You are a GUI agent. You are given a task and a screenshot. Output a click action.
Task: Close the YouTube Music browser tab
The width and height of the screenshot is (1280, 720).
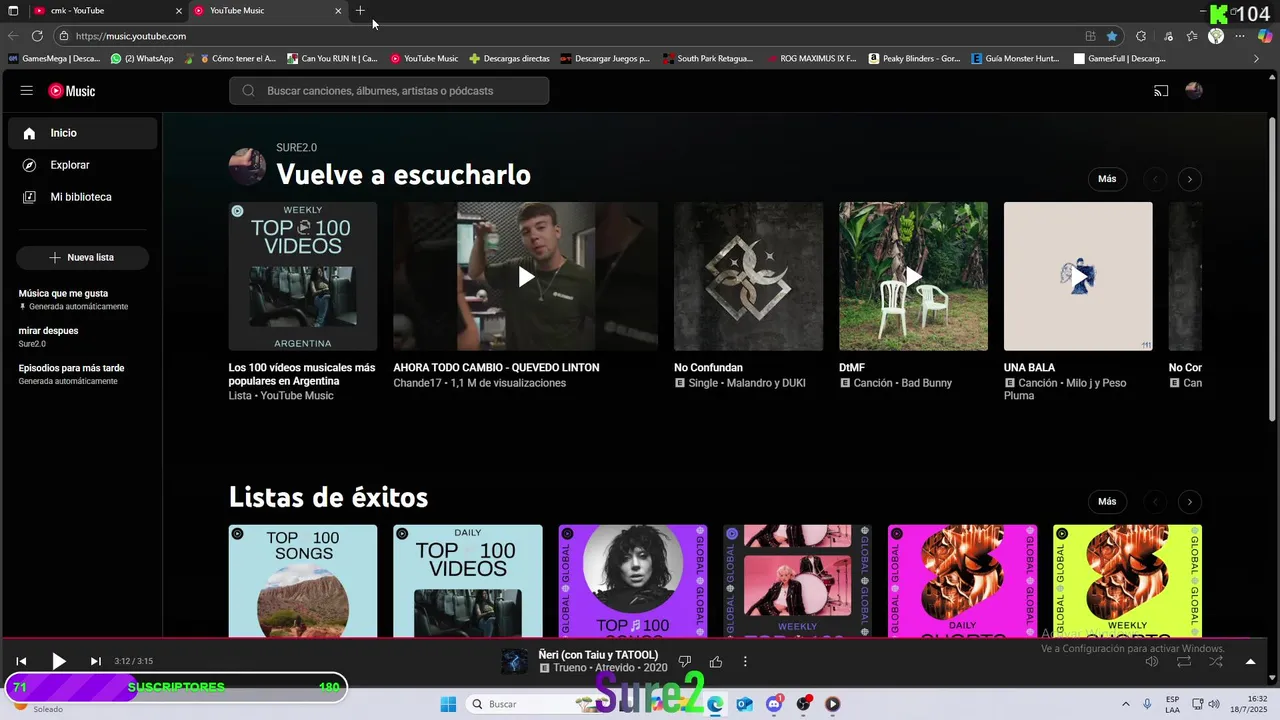pos(338,11)
